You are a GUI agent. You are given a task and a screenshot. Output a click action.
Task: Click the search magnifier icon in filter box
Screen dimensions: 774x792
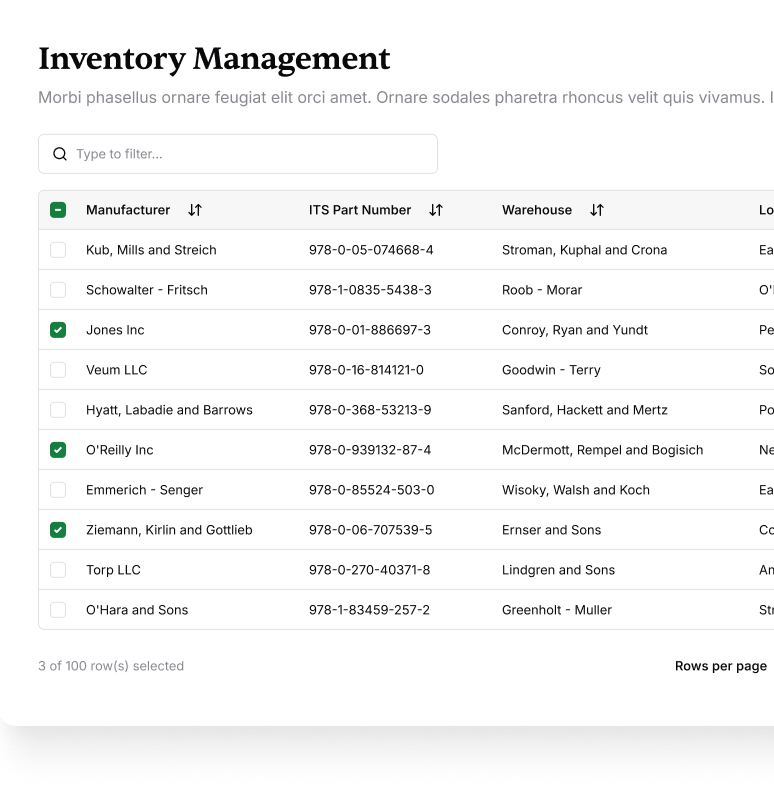(60, 154)
